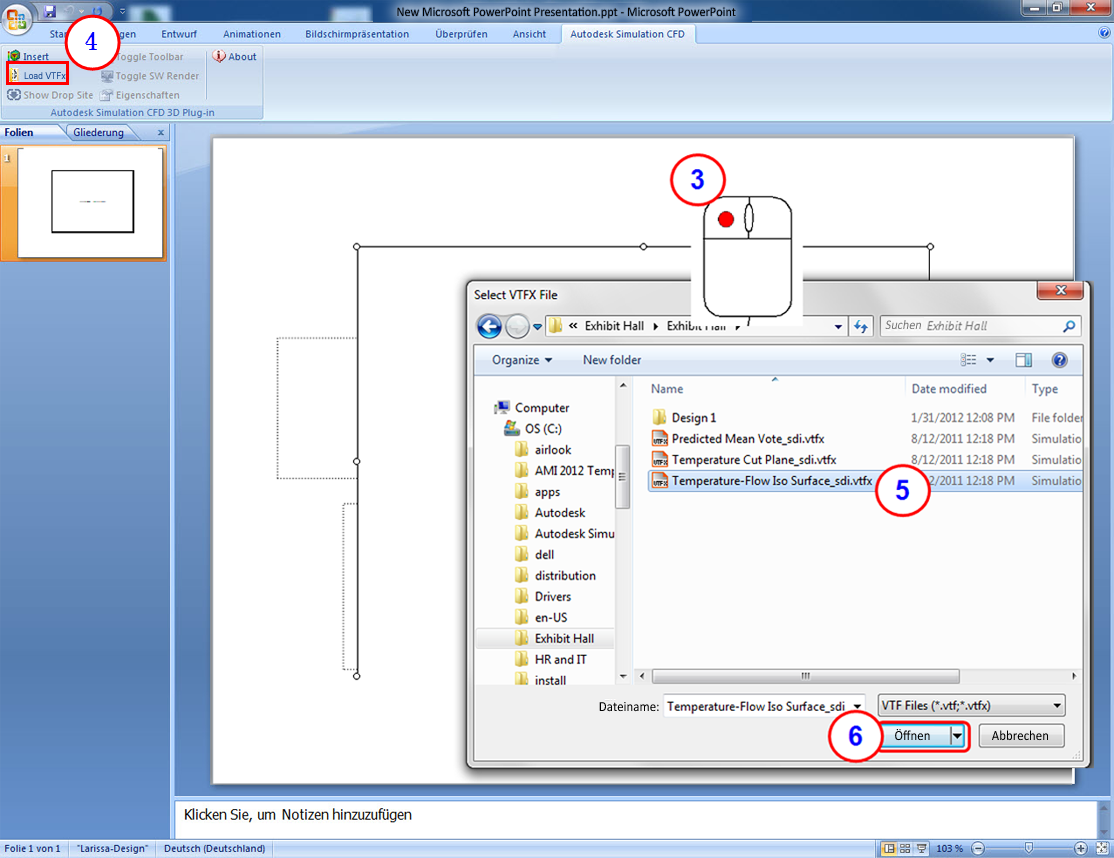Click the Office button logo
The image size is (1114, 858).
pyautogui.click(x=17, y=17)
